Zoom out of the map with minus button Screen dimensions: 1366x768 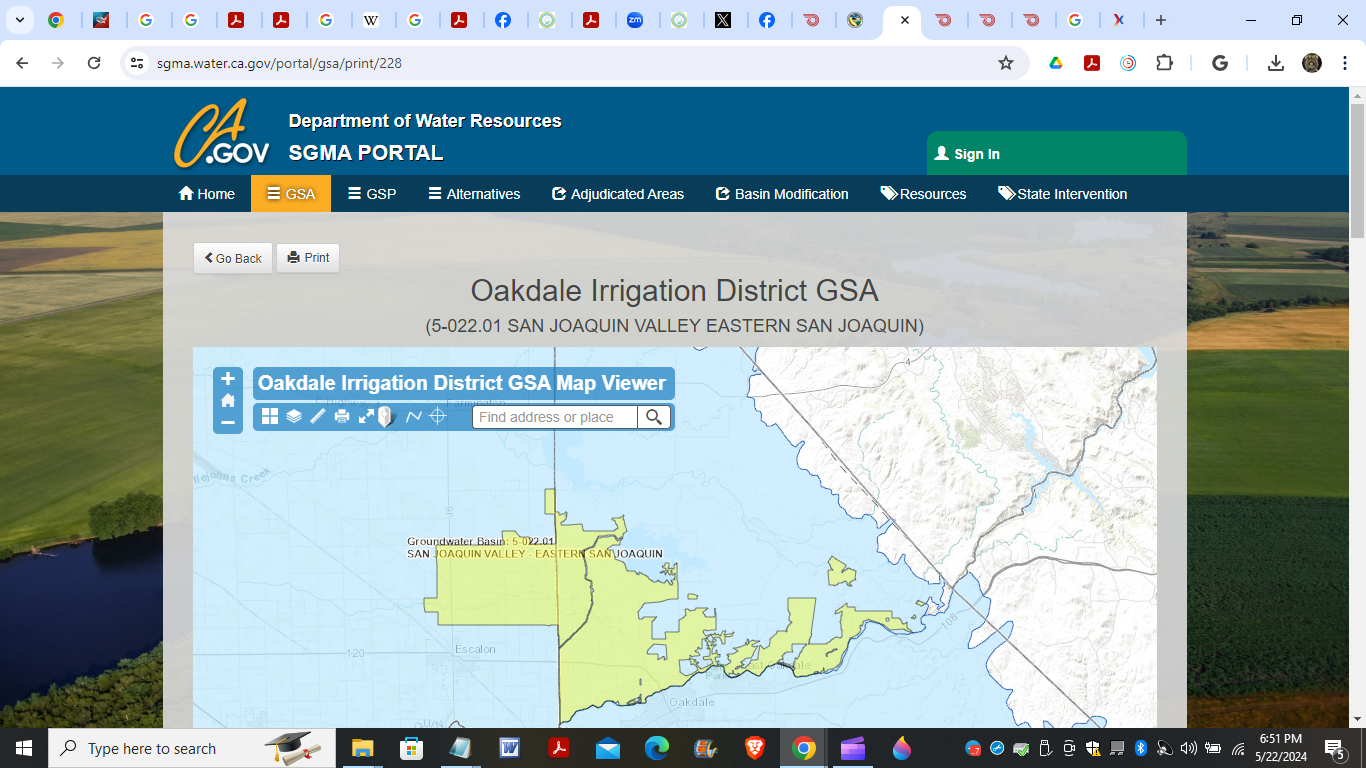[228, 422]
